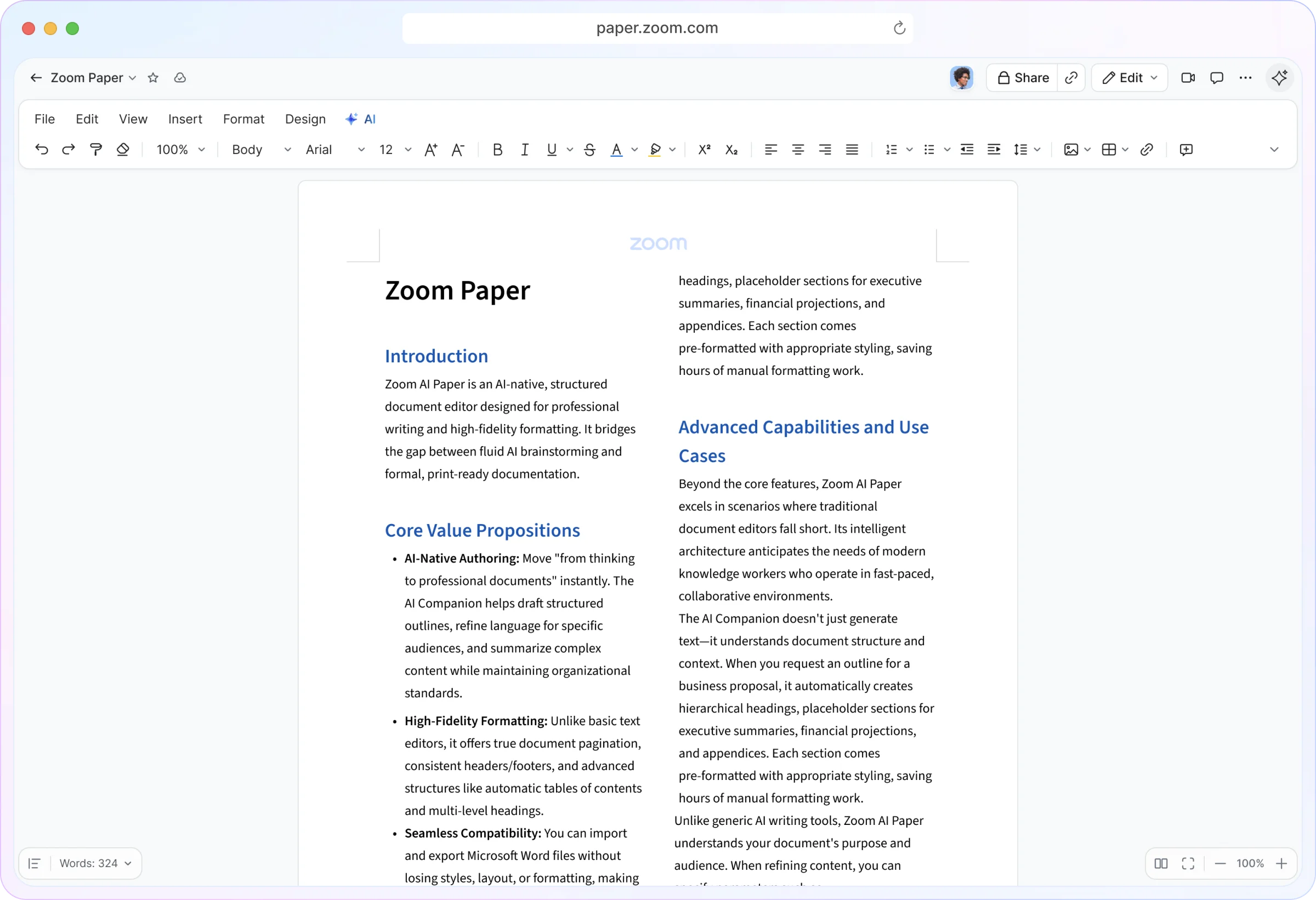Image resolution: width=1316 pixels, height=900 pixels.
Task: Zoom out with the minus button
Action: [x=1220, y=863]
